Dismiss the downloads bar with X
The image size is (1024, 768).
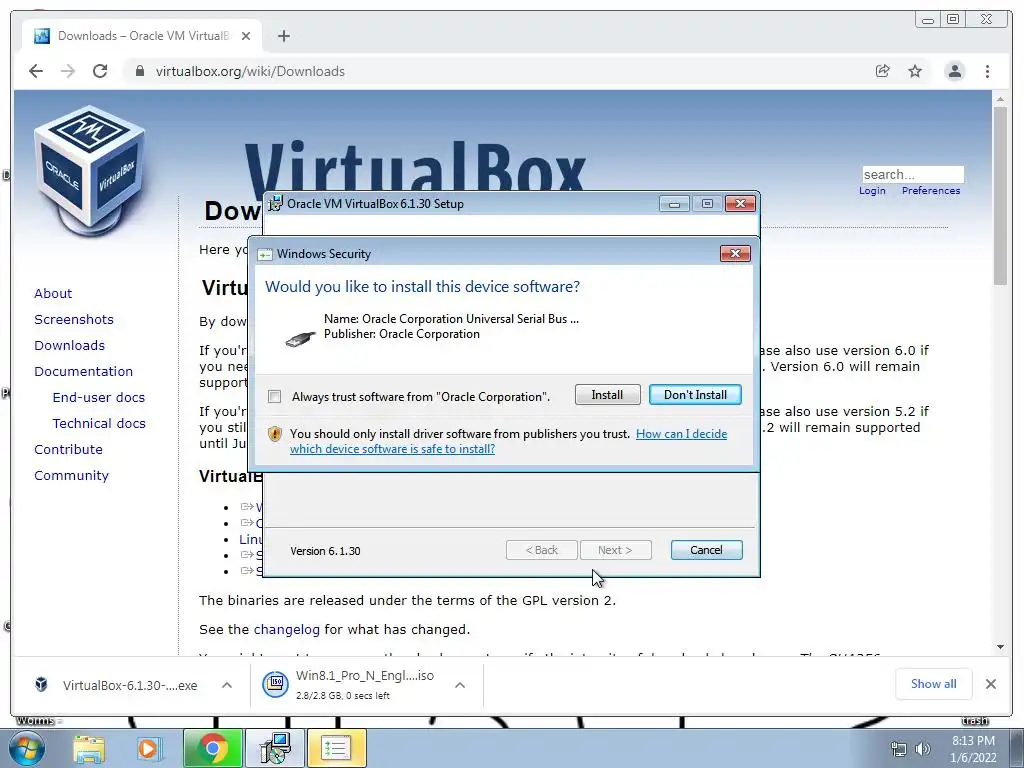tap(991, 684)
